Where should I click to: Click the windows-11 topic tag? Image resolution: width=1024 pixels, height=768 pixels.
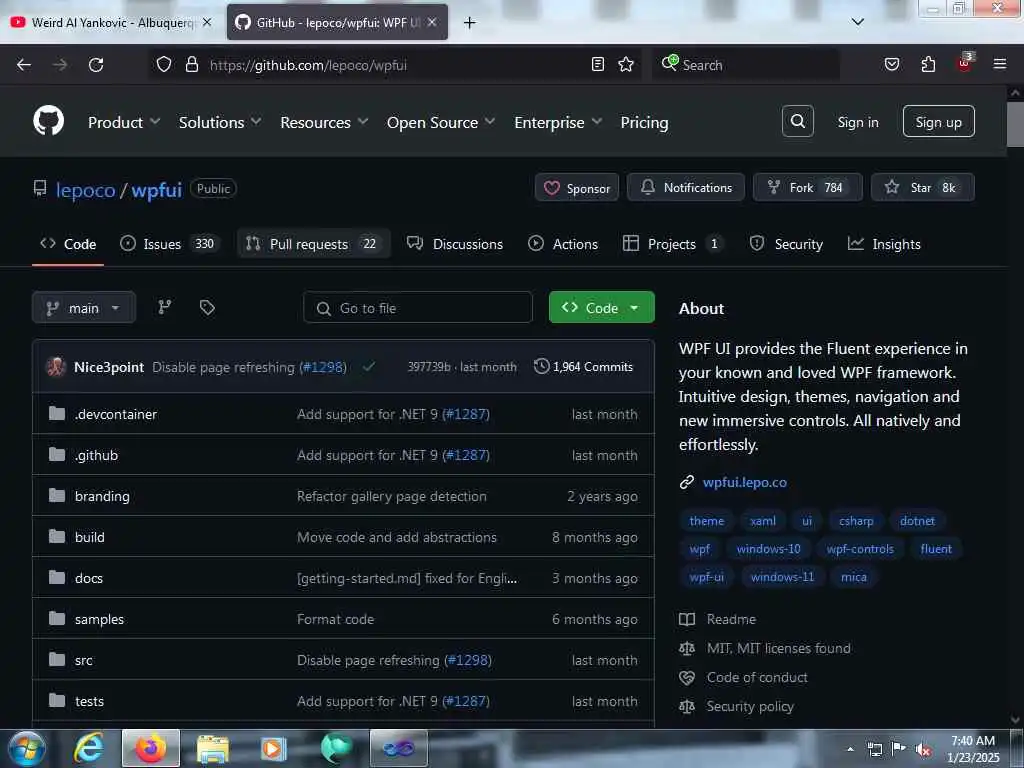pyautogui.click(x=782, y=577)
